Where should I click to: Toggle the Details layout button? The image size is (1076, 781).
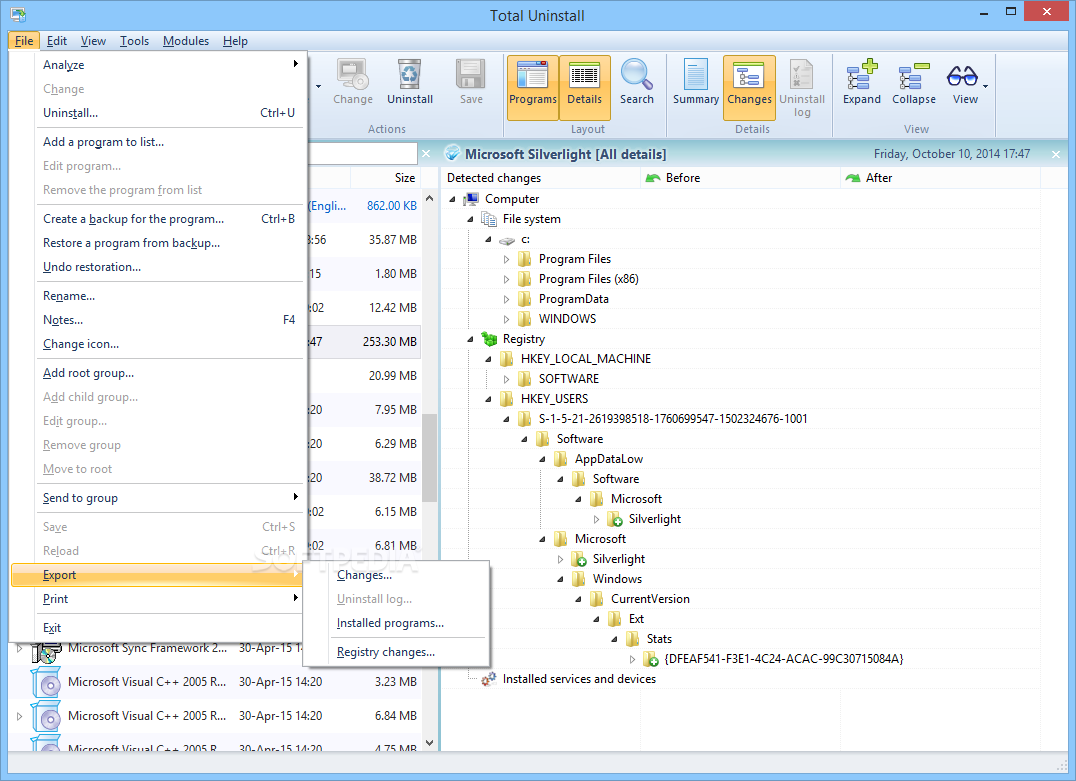tap(584, 88)
